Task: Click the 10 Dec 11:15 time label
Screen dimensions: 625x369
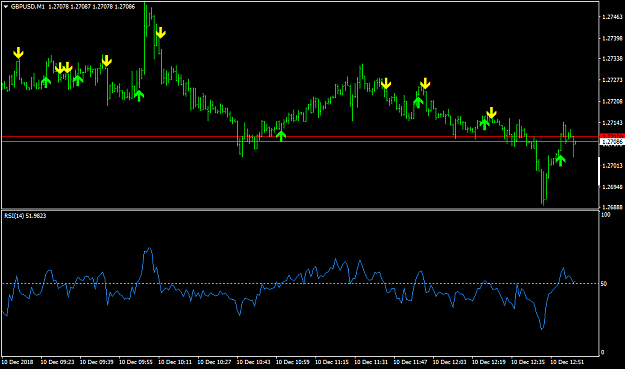Action: (x=332, y=362)
